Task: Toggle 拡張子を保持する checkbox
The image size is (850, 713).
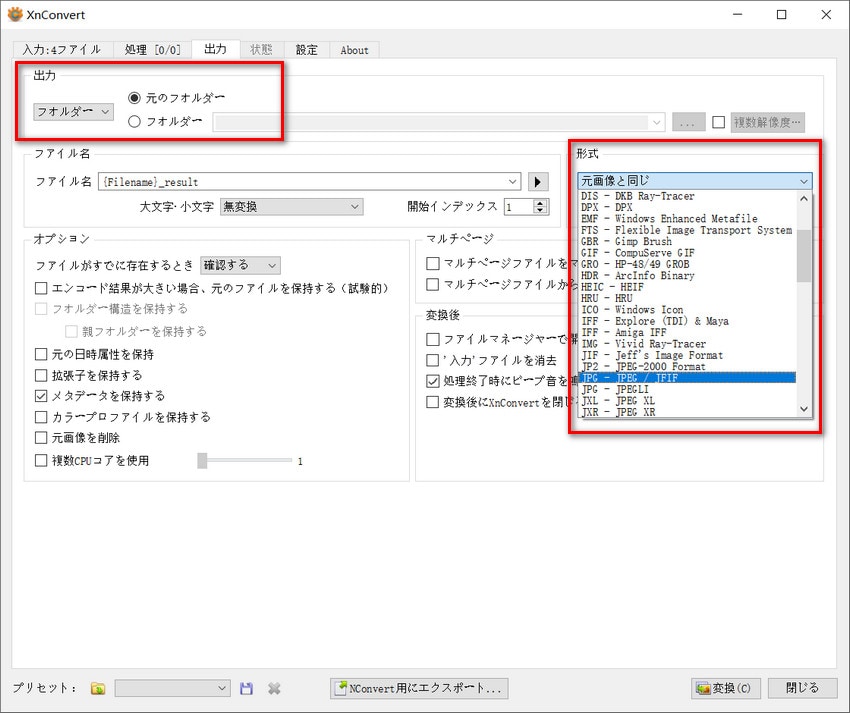Action: pyautogui.click(x=41, y=375)
